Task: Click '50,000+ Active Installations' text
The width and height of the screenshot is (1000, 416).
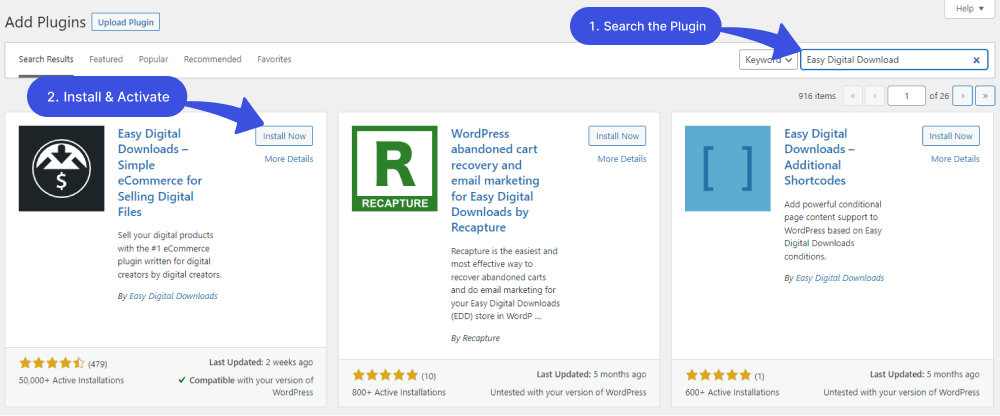Action: click(x=71, y=380)
